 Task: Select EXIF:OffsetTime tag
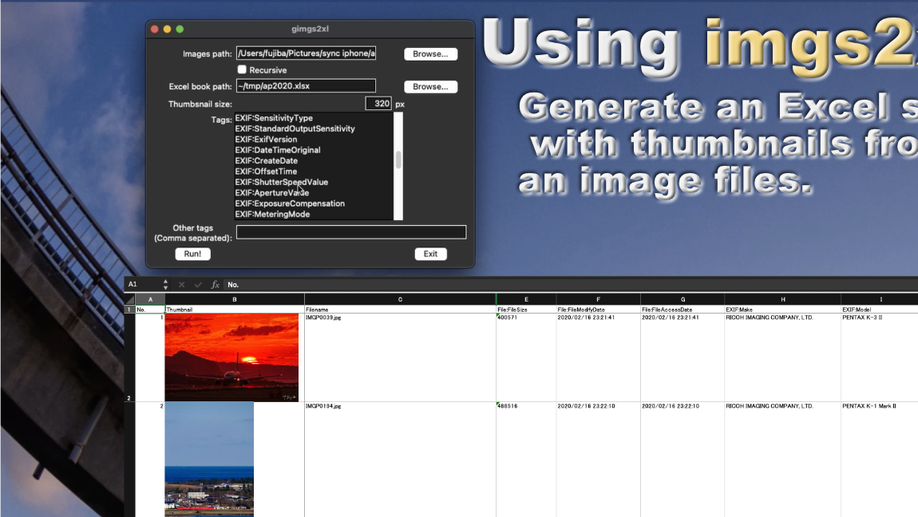(x=266, y=172)
